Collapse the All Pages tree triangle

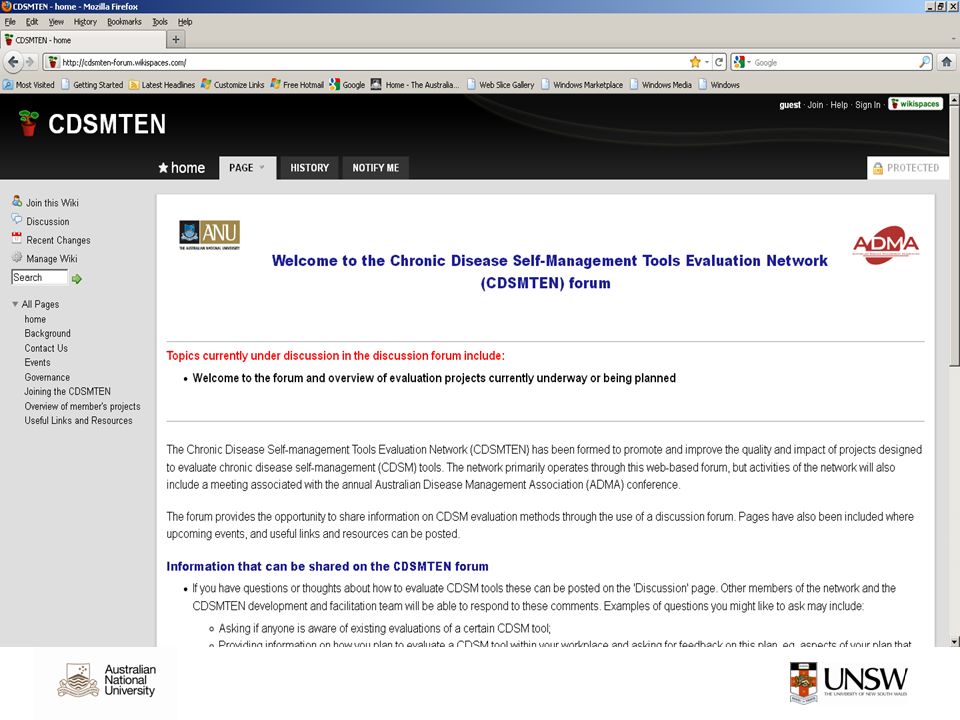15,304
